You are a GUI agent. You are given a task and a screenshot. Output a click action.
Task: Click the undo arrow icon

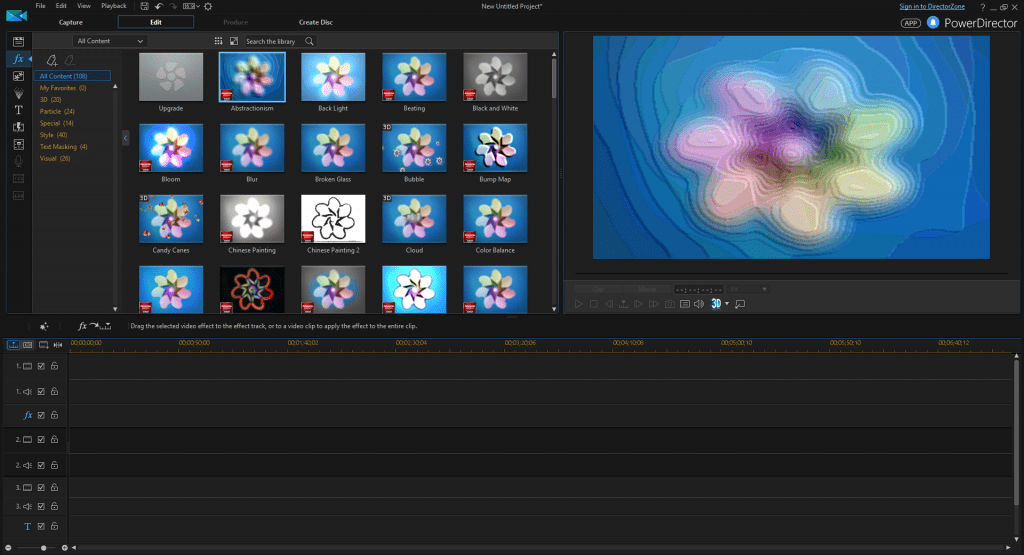click(x=160, y=6)
